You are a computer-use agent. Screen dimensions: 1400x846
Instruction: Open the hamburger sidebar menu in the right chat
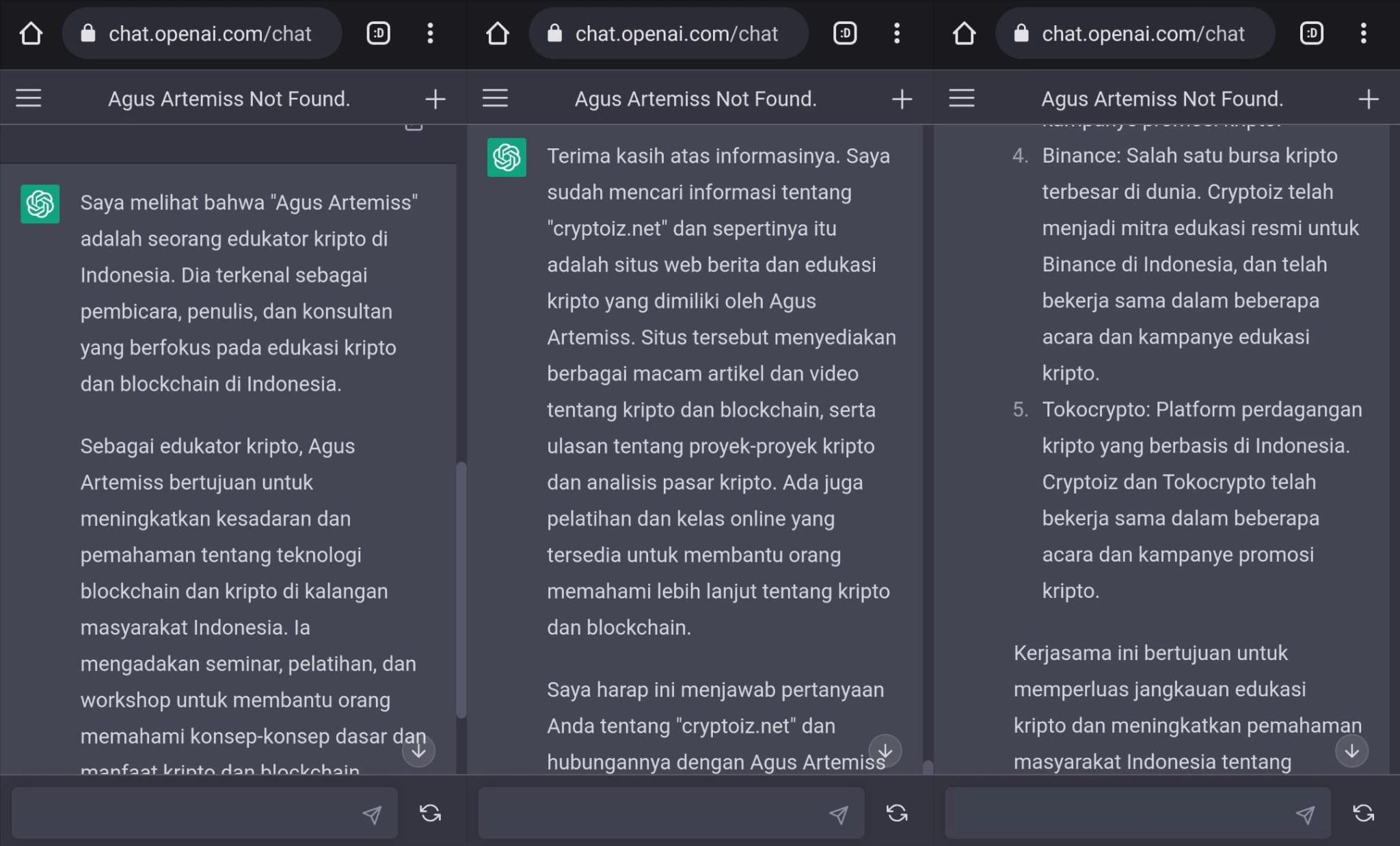click(962, 98)
